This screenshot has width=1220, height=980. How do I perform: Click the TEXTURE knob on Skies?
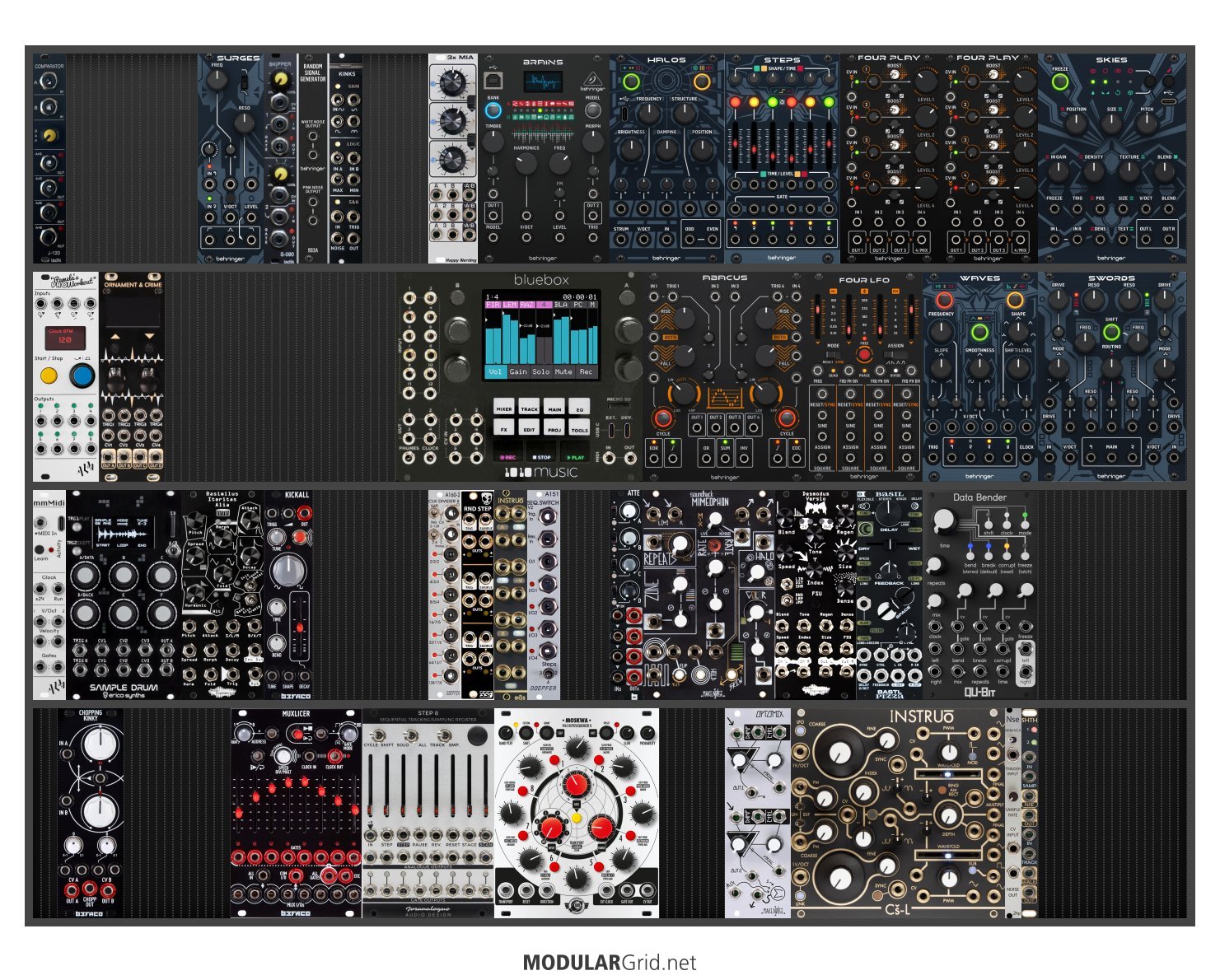click(1129, 172)
